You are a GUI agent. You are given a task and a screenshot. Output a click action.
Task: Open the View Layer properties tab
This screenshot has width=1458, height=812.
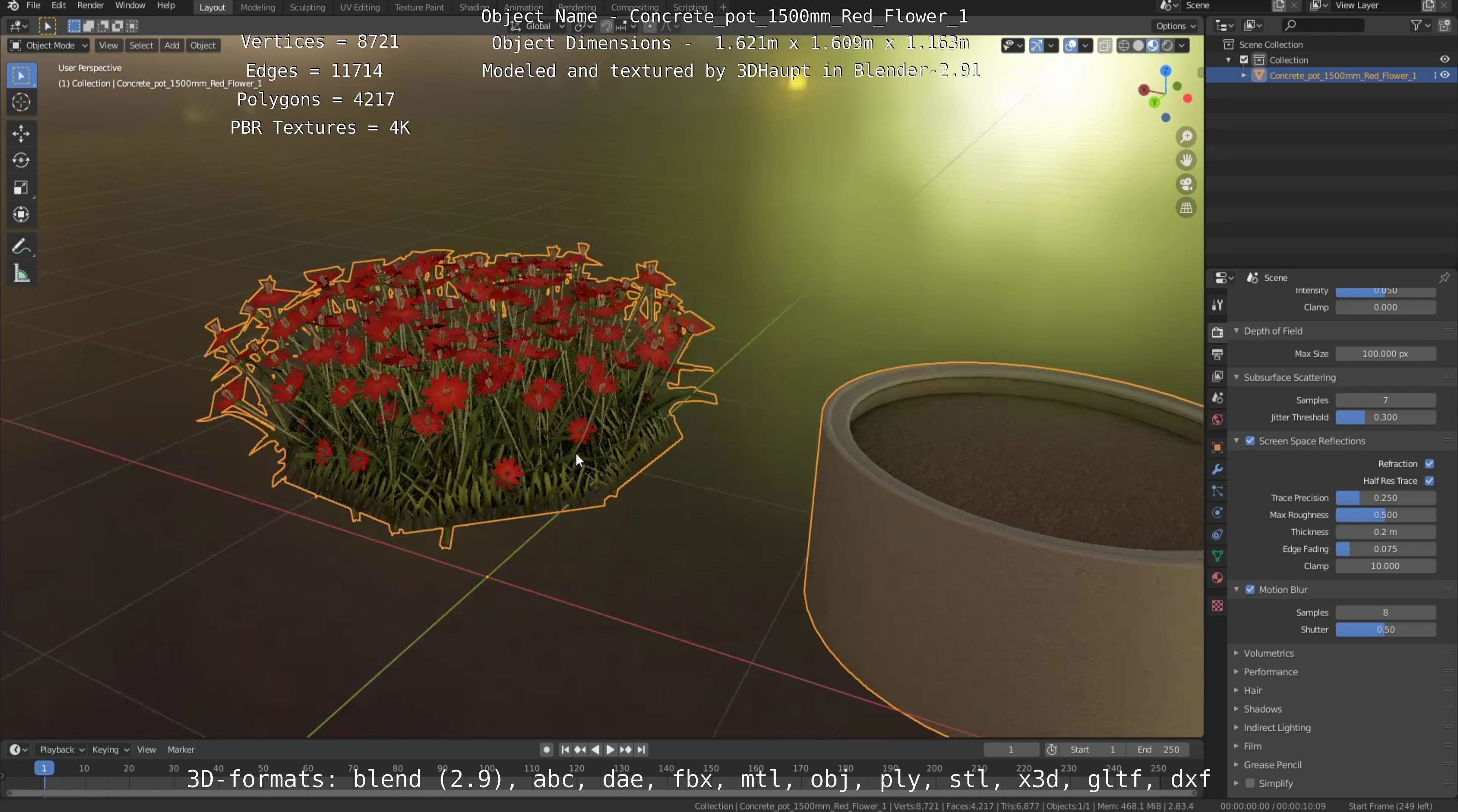pyautogui.click(x=1218, y=376)
